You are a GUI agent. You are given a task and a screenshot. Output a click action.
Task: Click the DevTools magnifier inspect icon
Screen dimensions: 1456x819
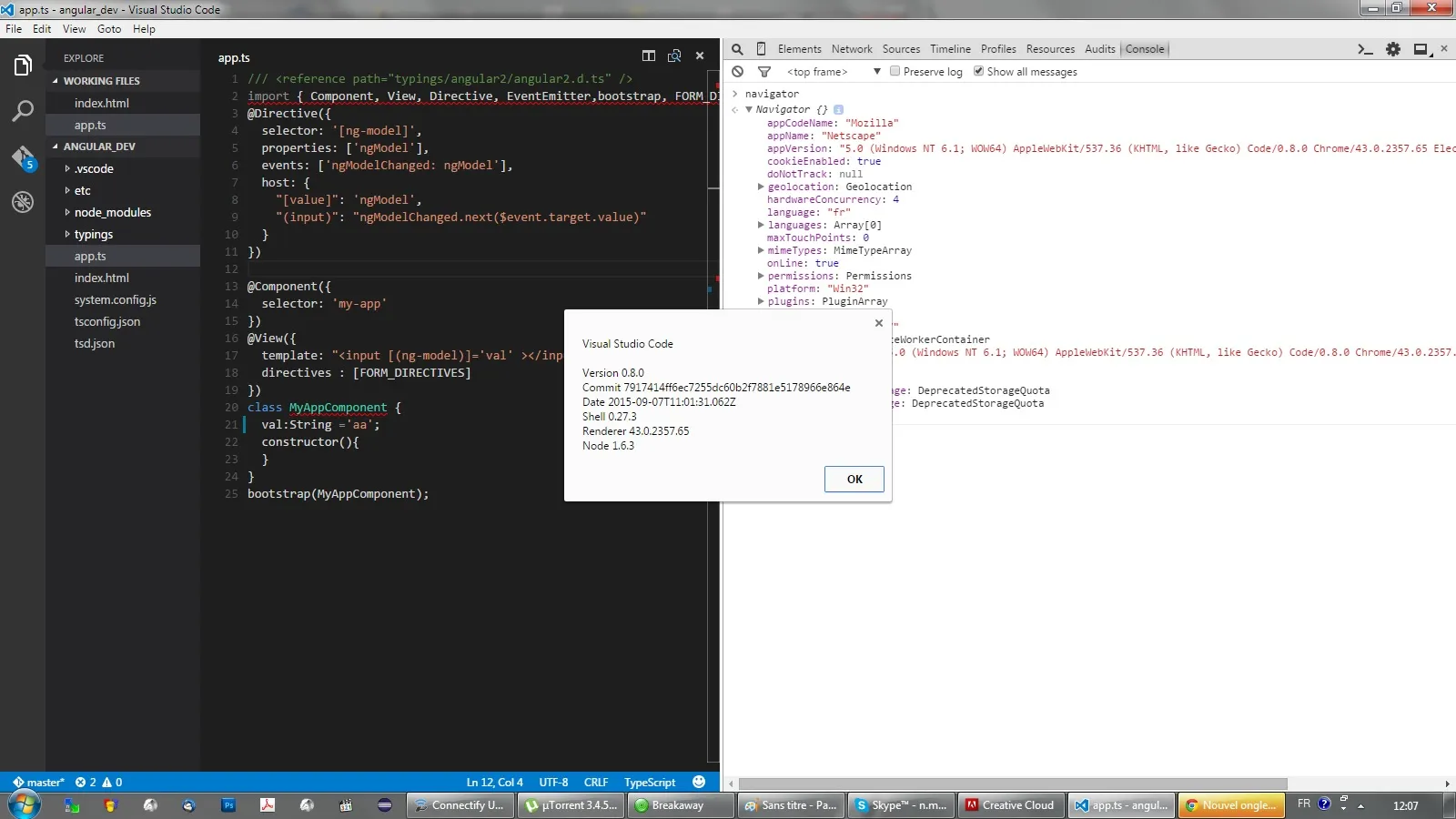pos(738,49)
